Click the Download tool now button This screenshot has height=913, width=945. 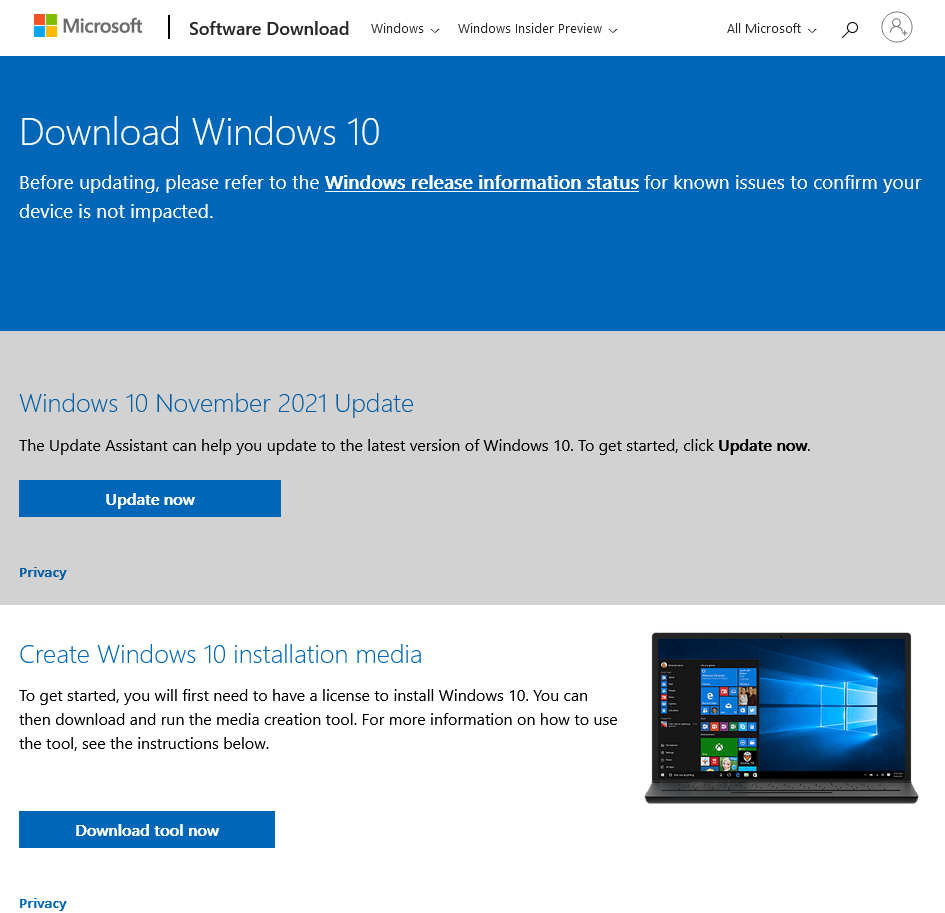tap(146, 829)
